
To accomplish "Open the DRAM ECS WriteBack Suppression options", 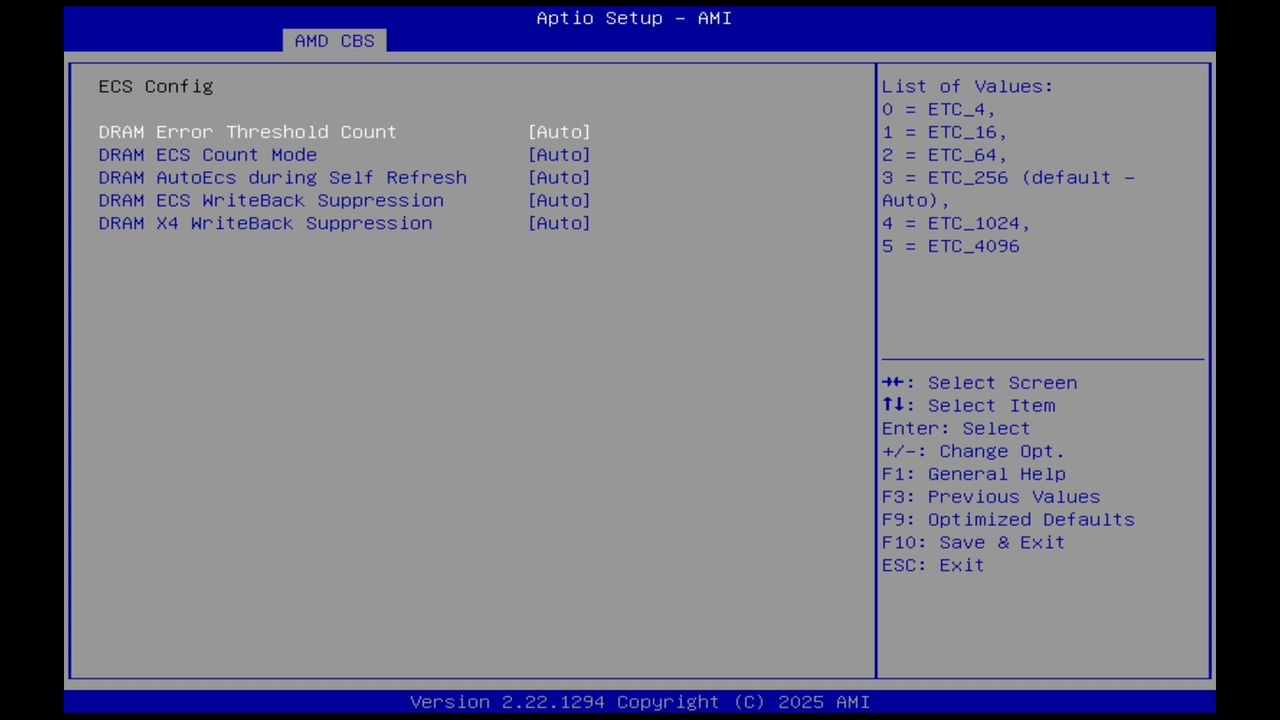I will point(559,200).
